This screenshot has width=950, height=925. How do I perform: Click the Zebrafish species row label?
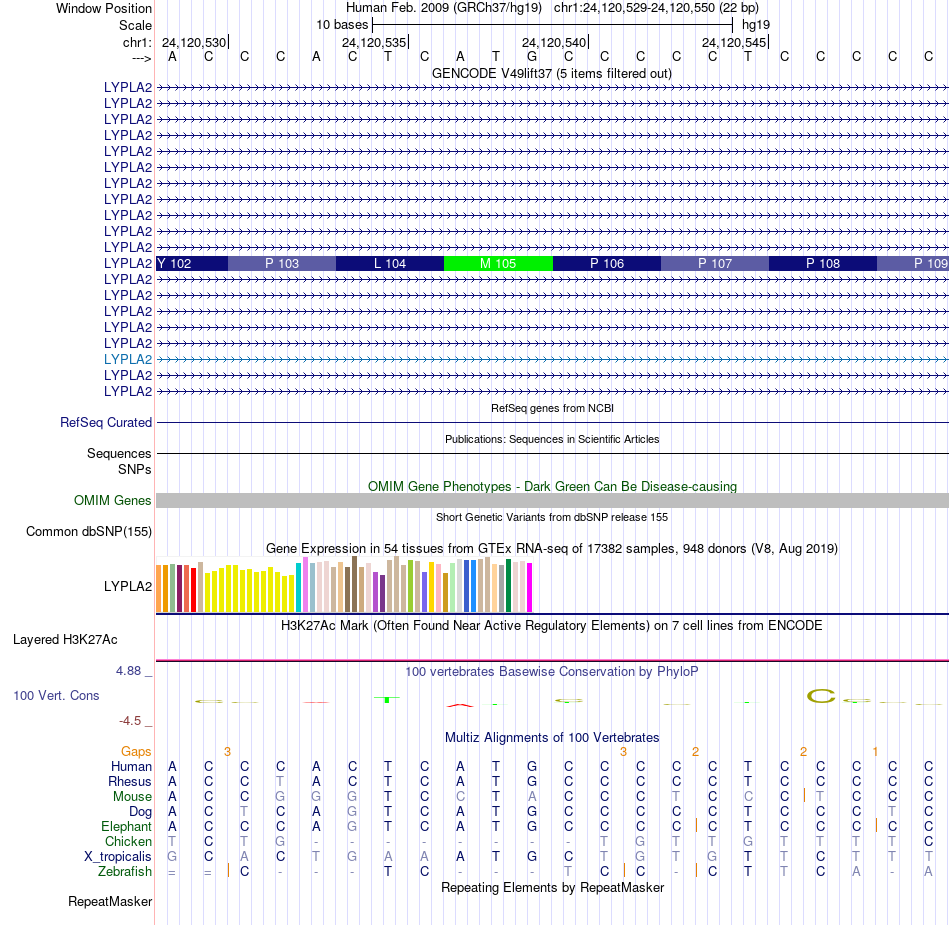coord(125,871)
